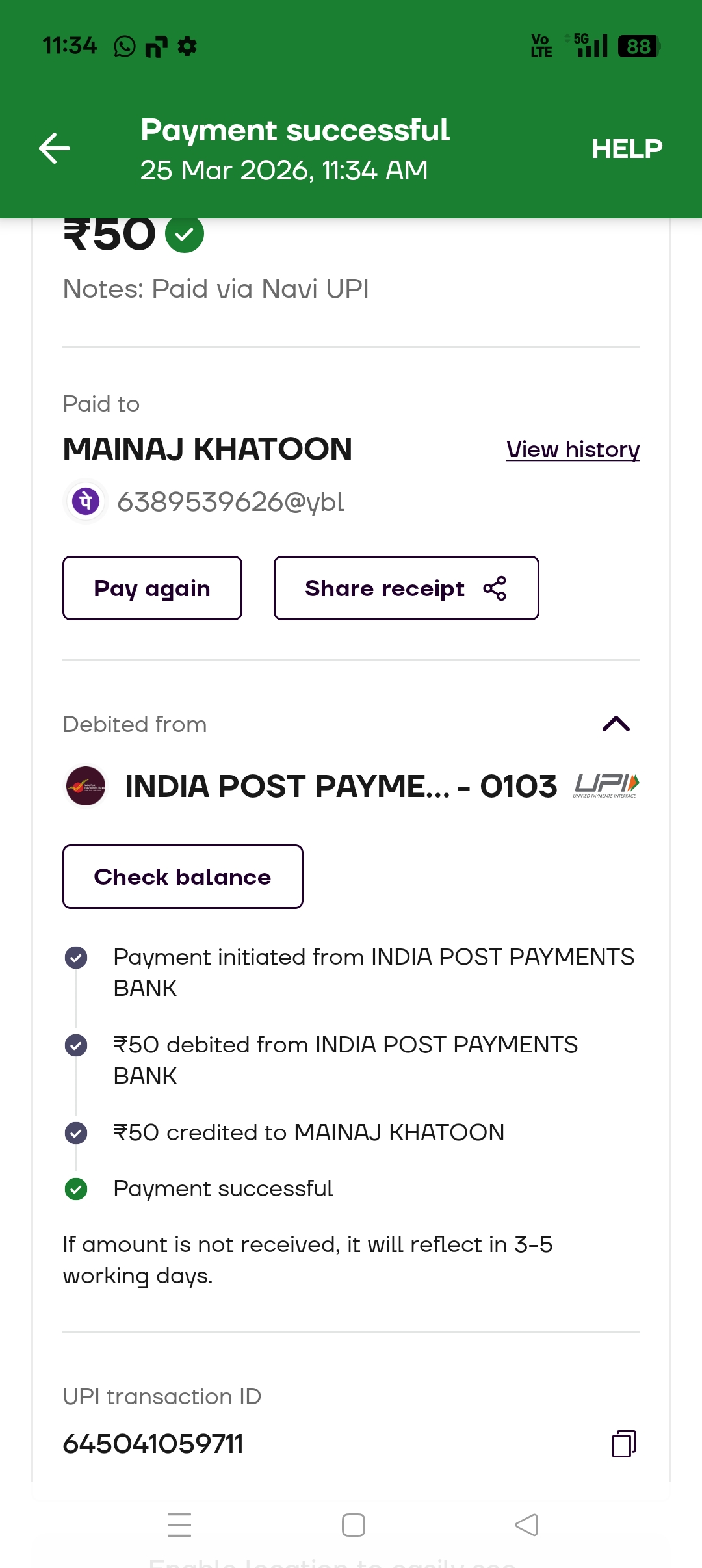Viewport: 702px width, 1568px height.
Task: Tap the Android back navigation triangle
Action: (x=526, y=1525)
